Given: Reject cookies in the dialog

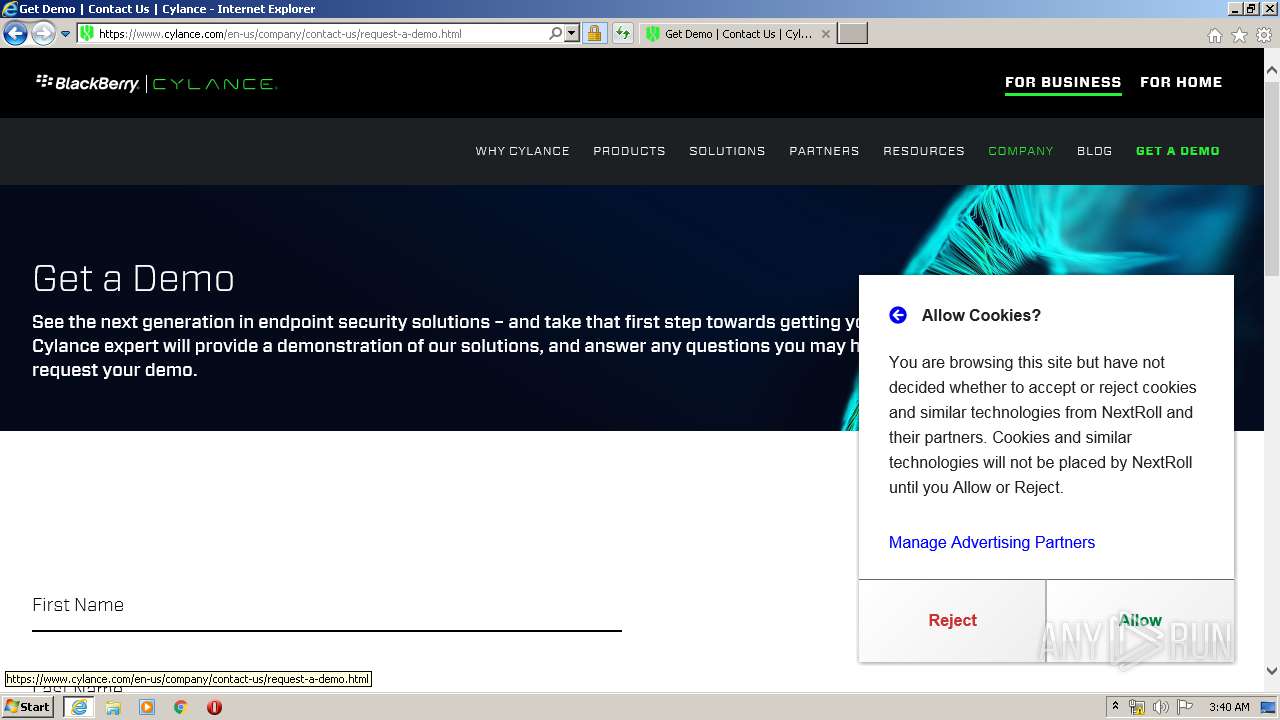Looking at the screenshot, I should tap(952, 620).
